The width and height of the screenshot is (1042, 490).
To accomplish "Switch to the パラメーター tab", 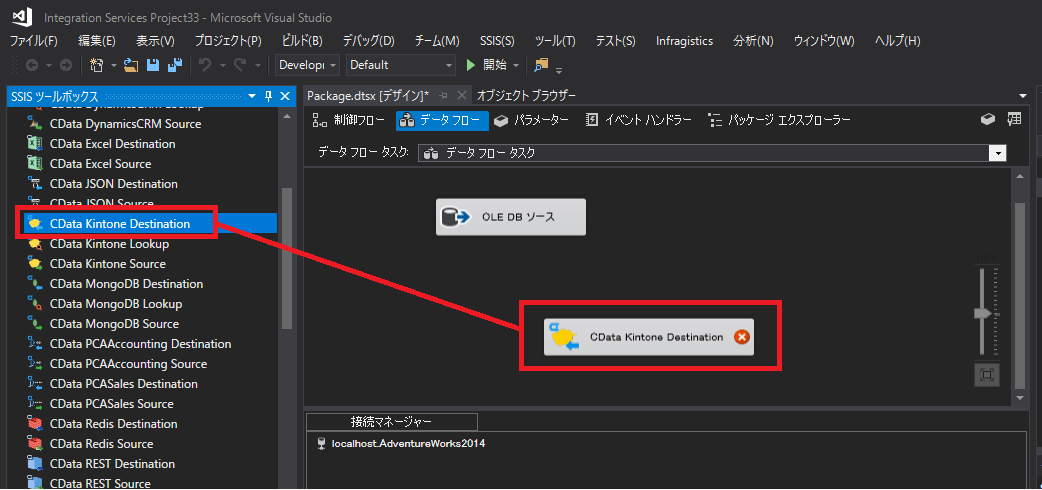I will coord(532,120).
